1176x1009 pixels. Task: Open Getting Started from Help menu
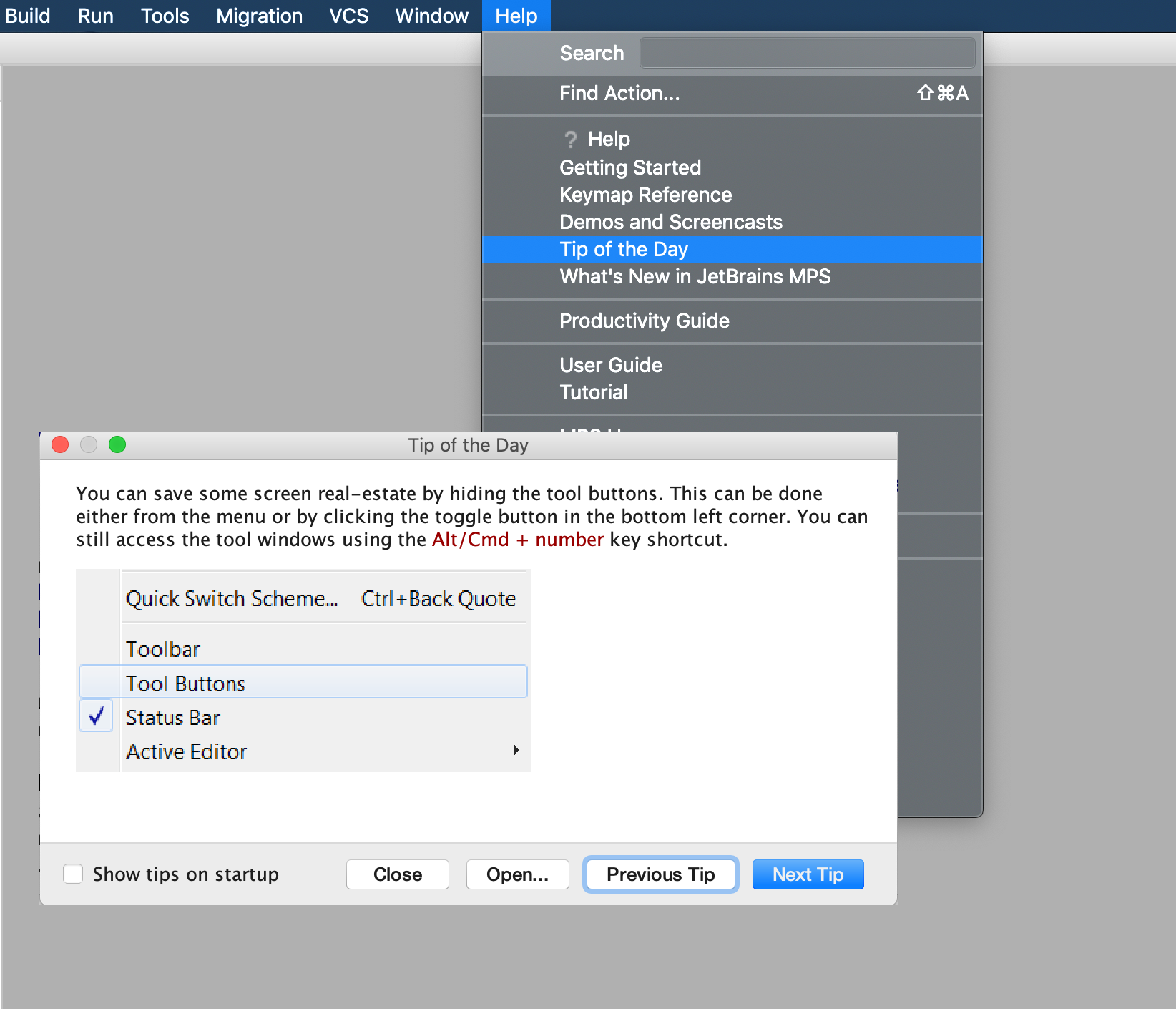pyautogui.click(x=732, y=167)
